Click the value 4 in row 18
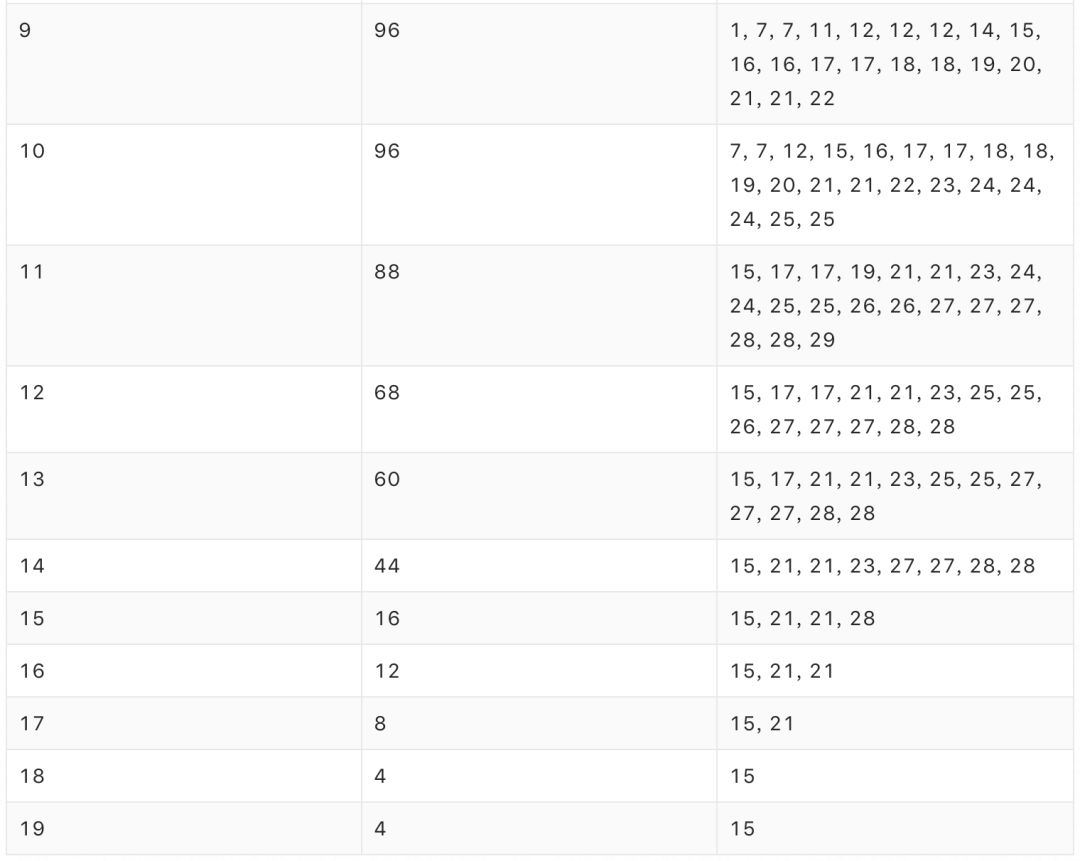The width and height of the screenshot is (1080, 861). (x=380, y=776)
